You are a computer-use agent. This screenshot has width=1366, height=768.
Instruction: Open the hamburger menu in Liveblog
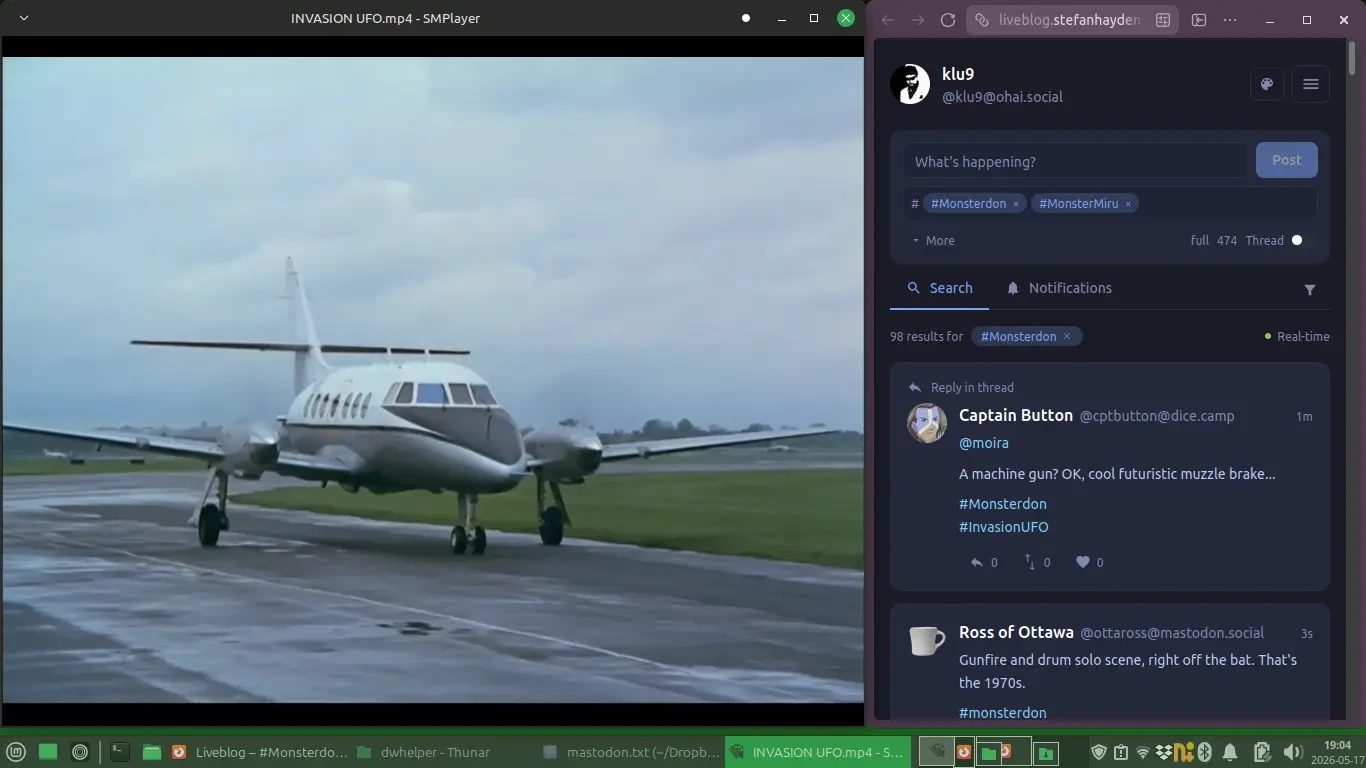1311,84
